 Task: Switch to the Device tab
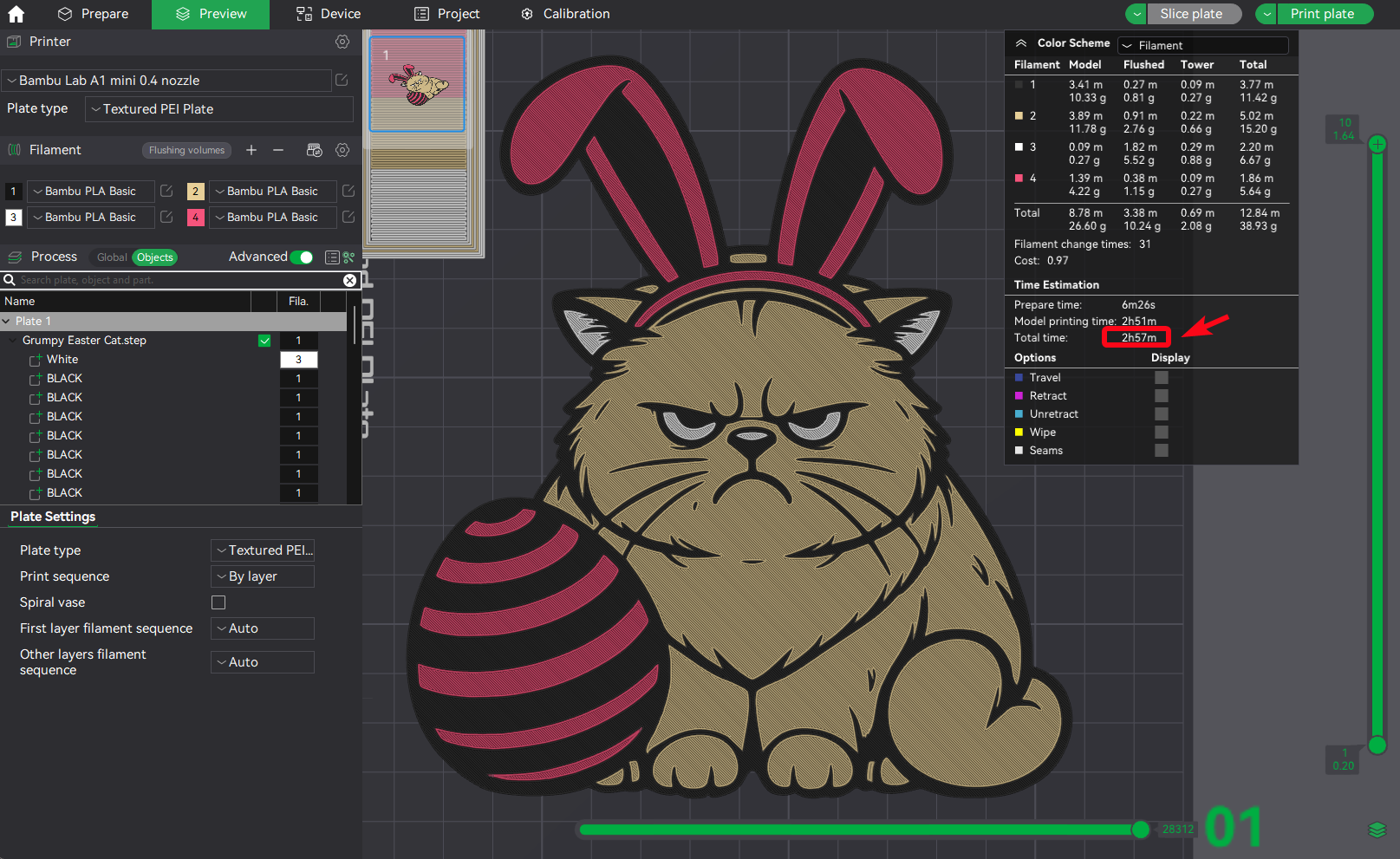[329, 14]
